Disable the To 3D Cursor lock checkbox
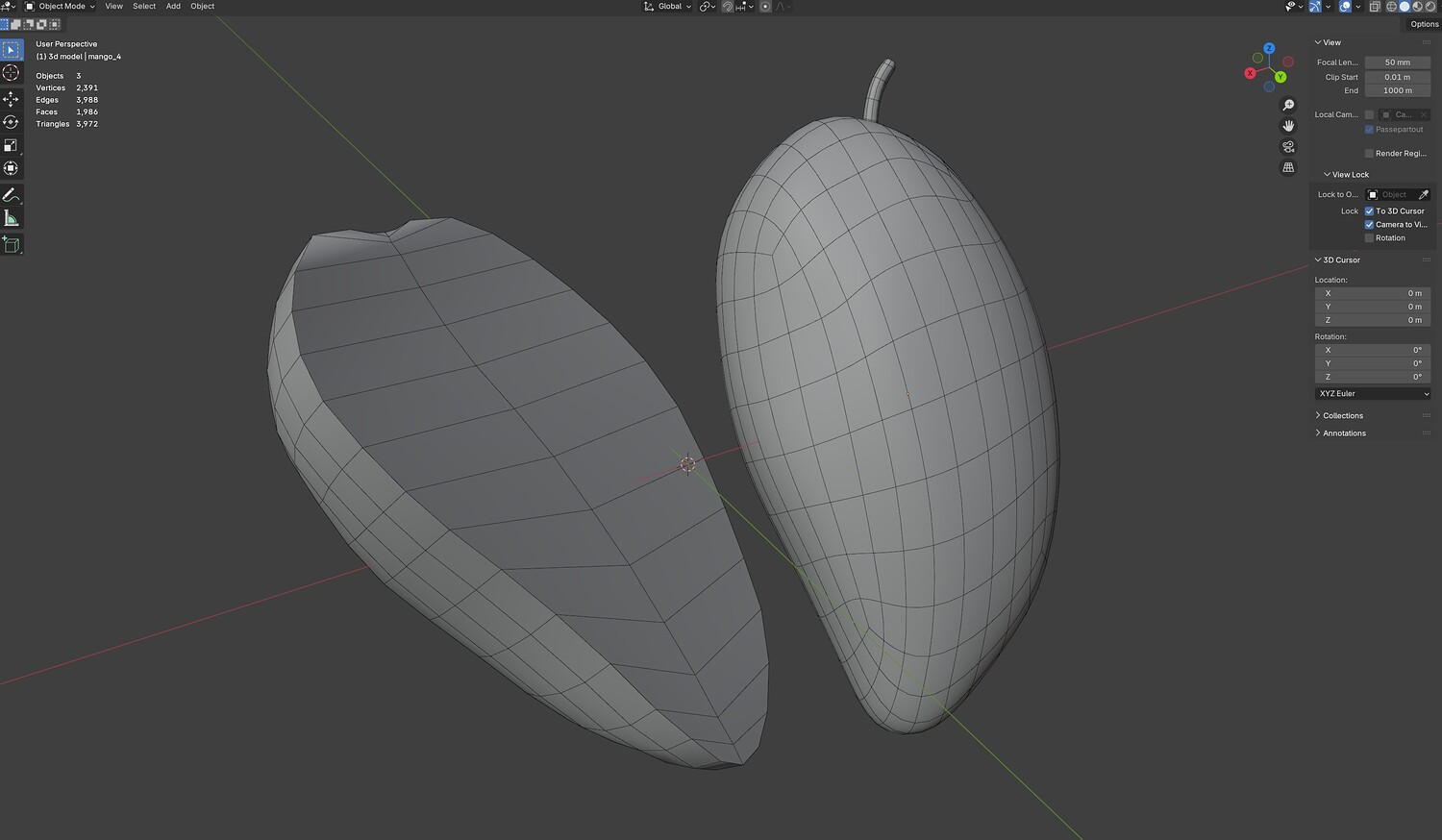This screenshot has height=840, width=1442. 1369,211
